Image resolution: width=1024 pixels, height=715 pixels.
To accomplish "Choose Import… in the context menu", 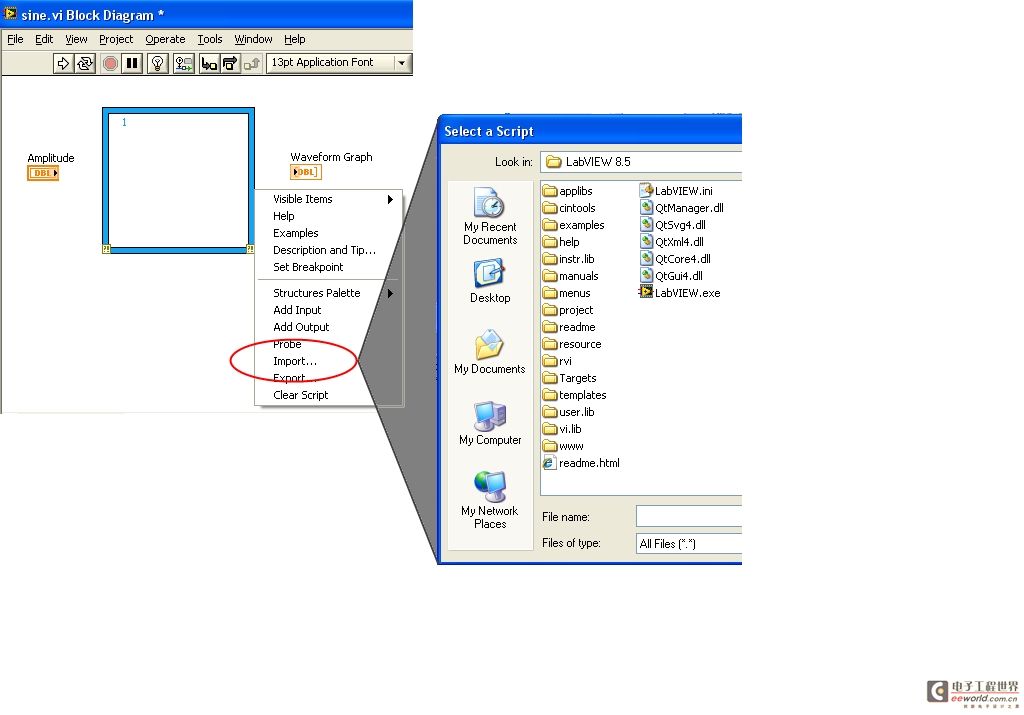I will tap(328, 361).
